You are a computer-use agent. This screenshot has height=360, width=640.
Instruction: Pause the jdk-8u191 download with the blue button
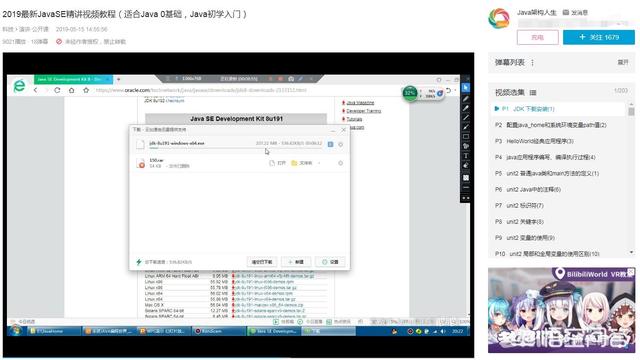coord(330,144)
